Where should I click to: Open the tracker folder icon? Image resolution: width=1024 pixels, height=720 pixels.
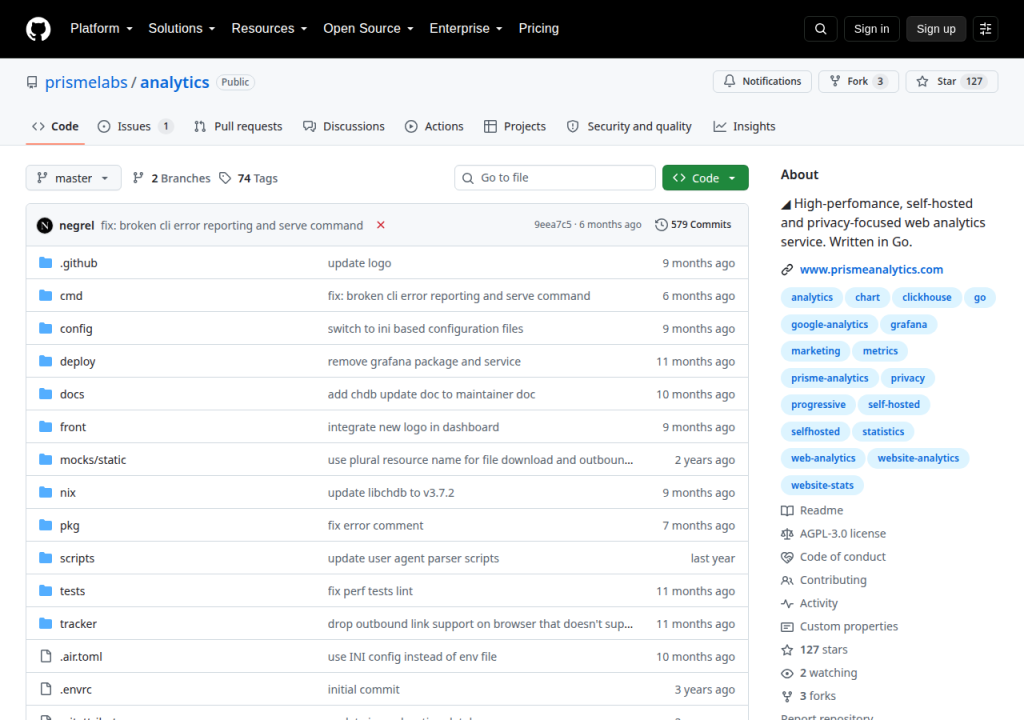45,623
